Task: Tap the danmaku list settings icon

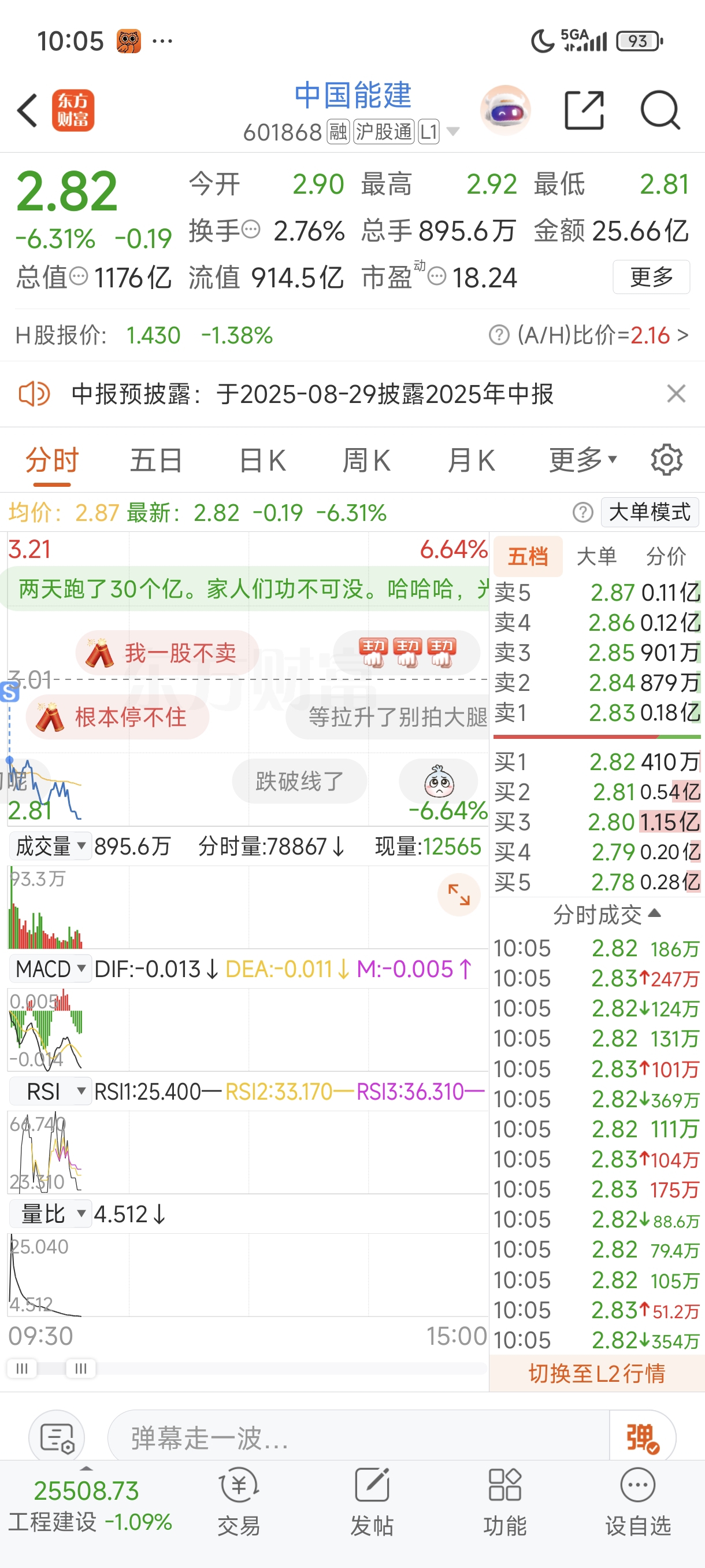Action: click(x=57, y=1438)
